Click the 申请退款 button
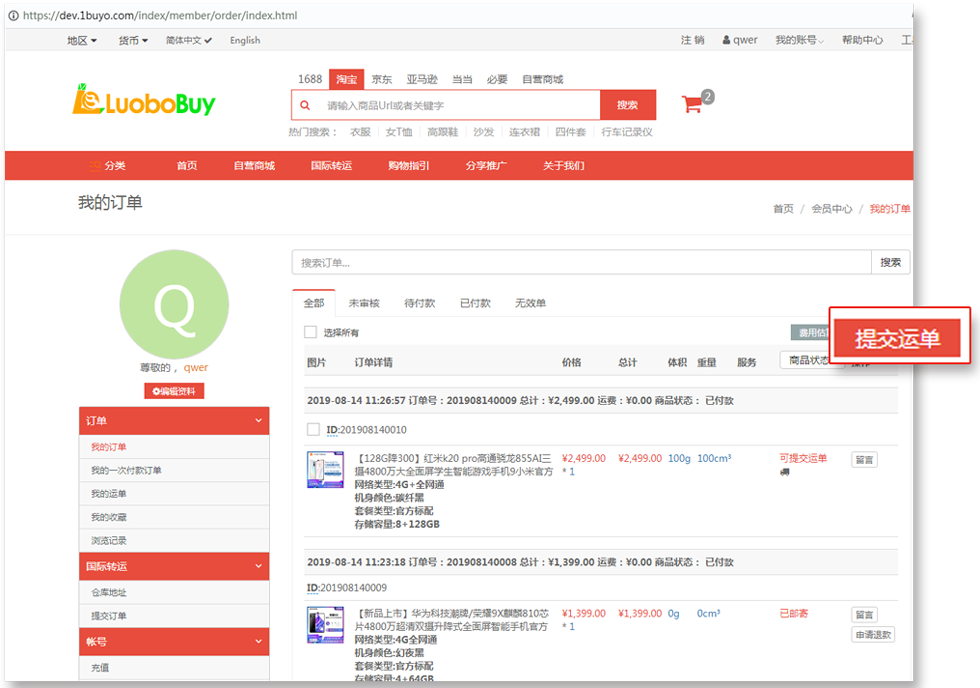This screenshot has width=980, height=688. click(873, 635)
